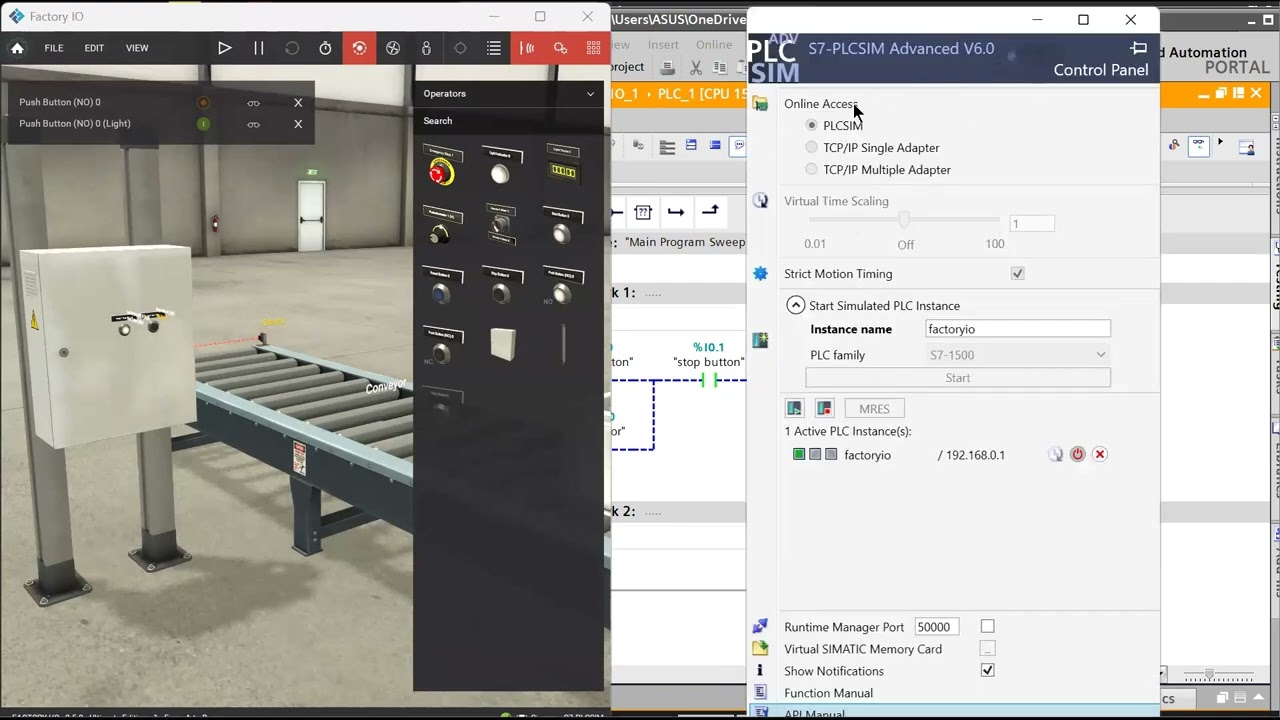Image resolution: width=1280 pixels, height=720 pixels.
Task: Pick the Emergency Stop part from Operators palette
Action: [441, 167]
